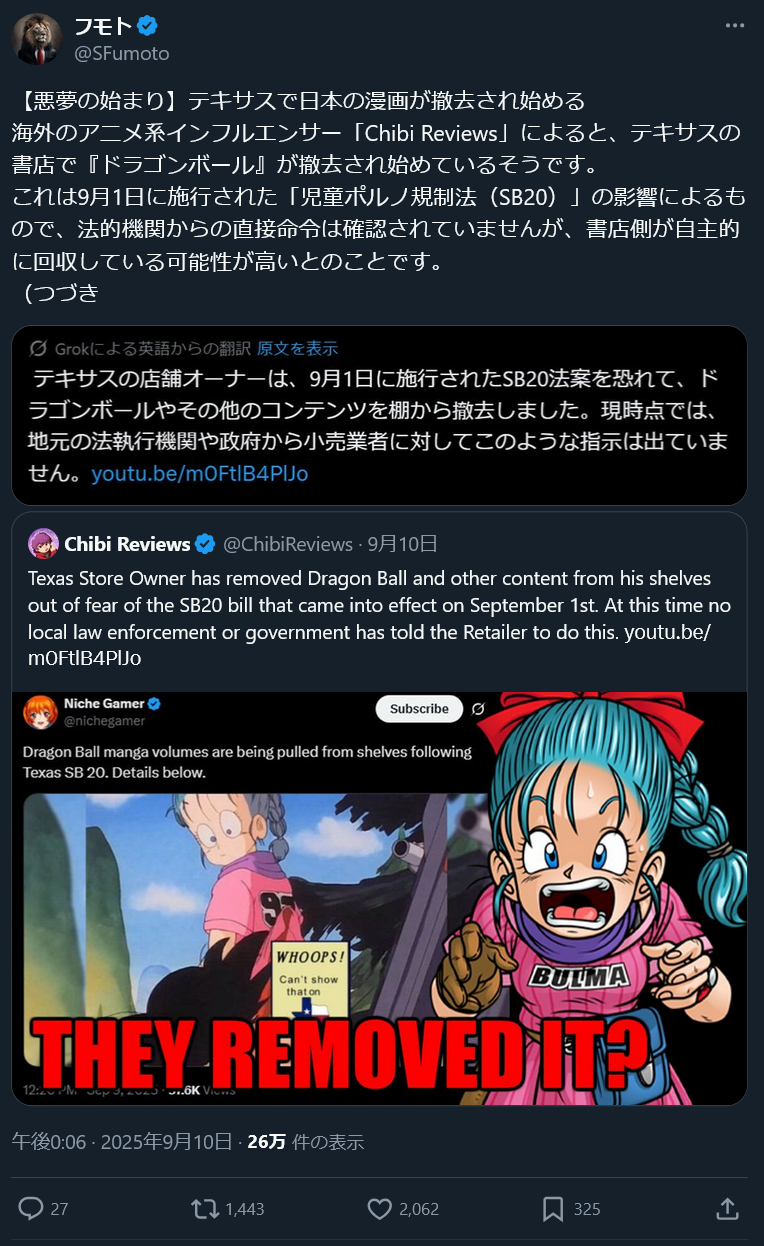The height and width of the screenshot is (1246, 764).
Task: Open the three-dot more options menu
Action: coord(734,26)
